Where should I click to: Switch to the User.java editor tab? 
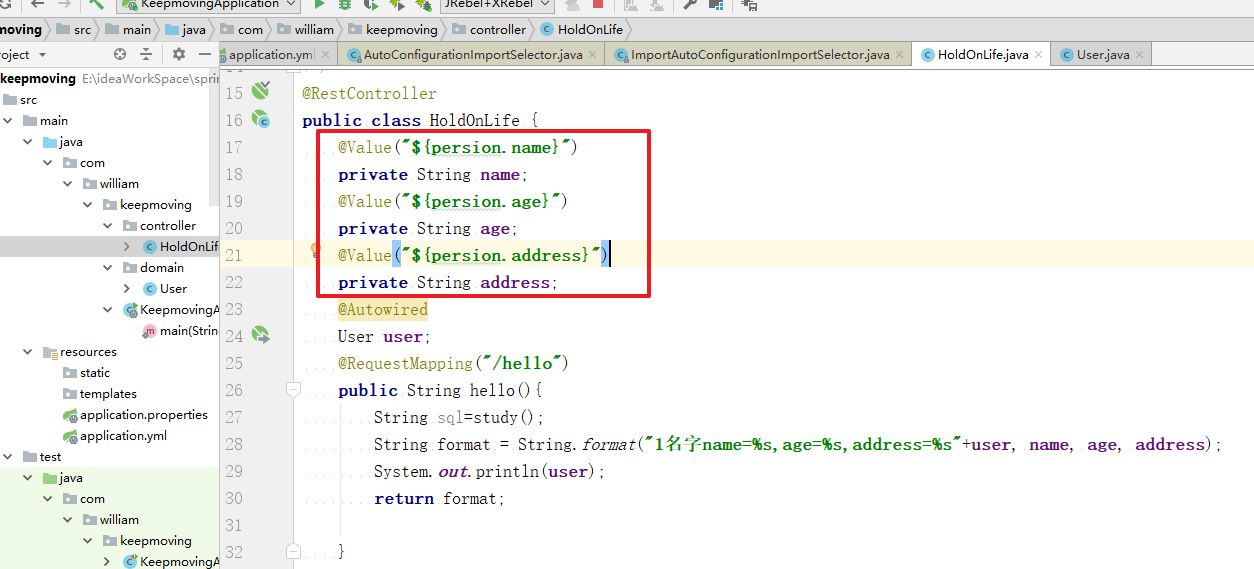[x=1103, y=55]
